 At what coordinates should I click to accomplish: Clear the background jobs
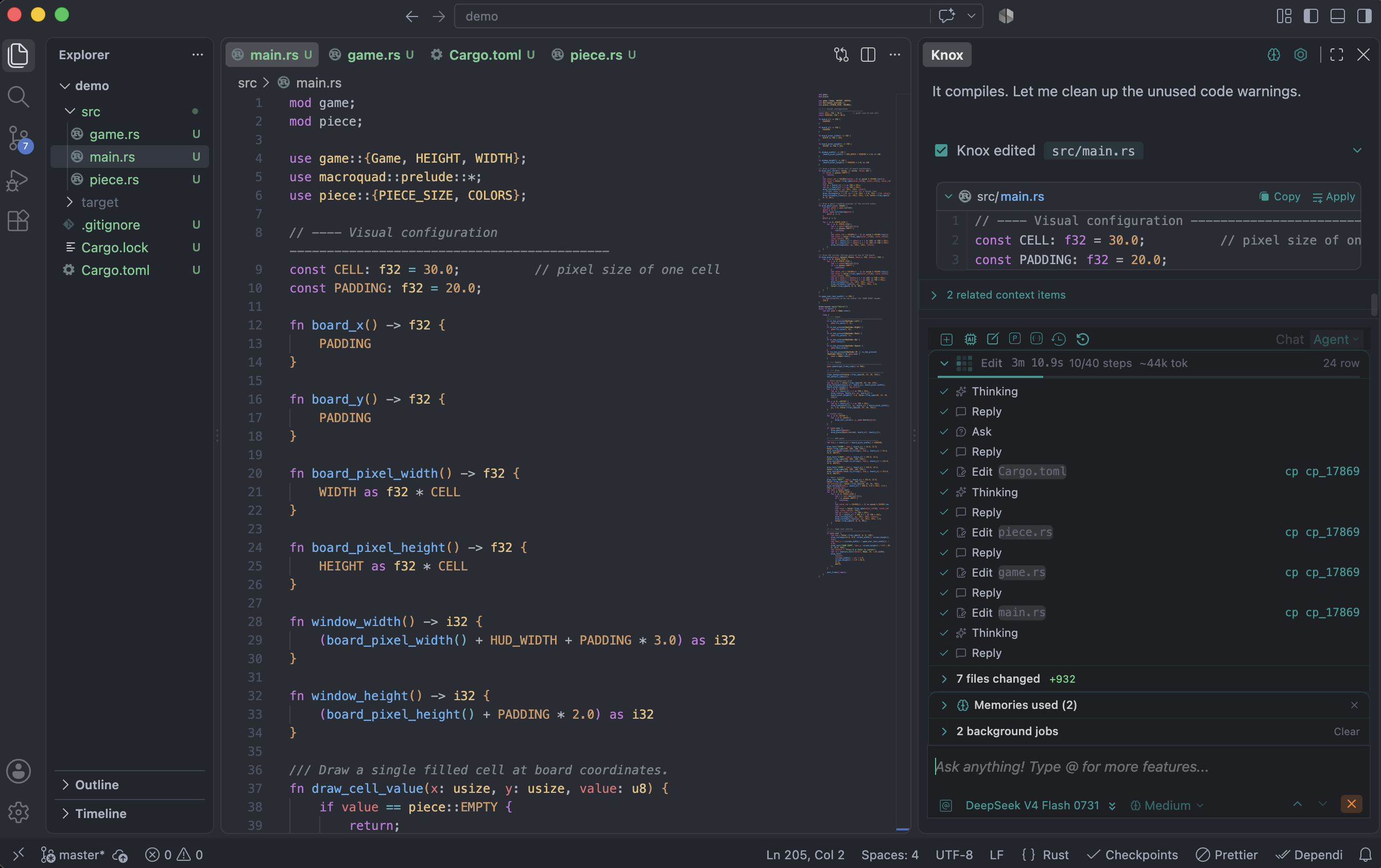[1346, 732]
